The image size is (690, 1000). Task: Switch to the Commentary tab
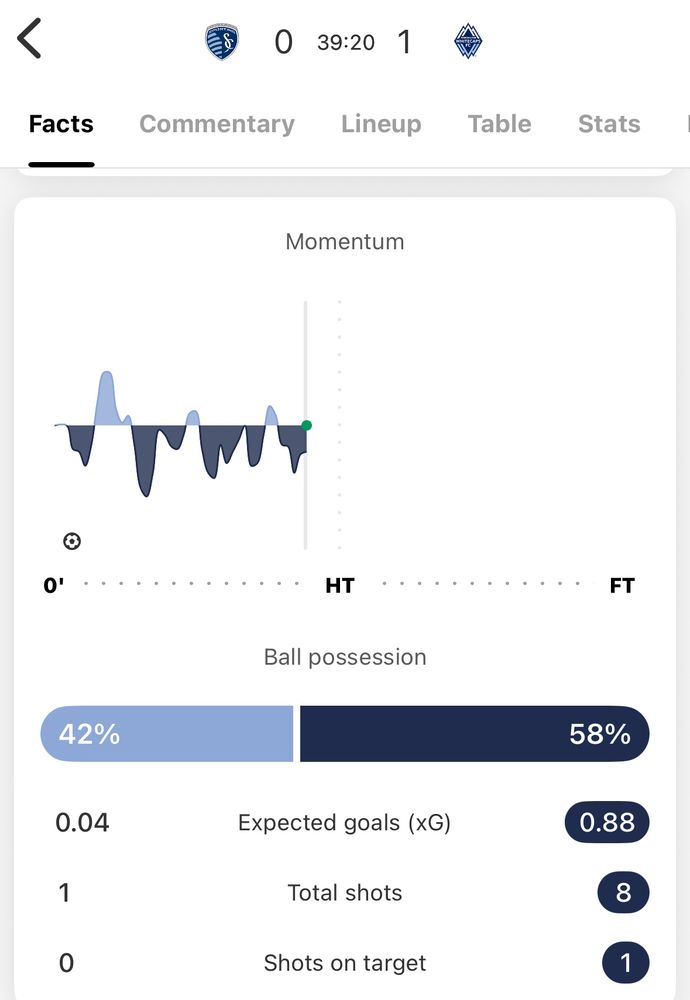point(217,124)
